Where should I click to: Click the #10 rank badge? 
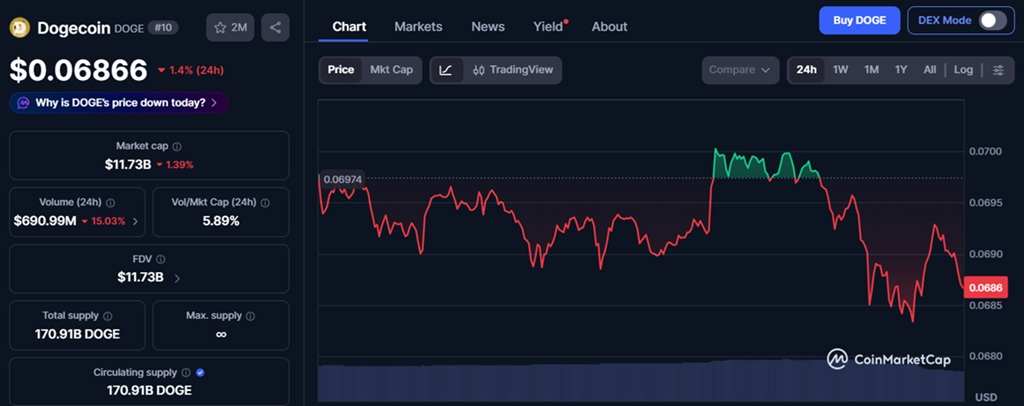click(x=163, y=27)
